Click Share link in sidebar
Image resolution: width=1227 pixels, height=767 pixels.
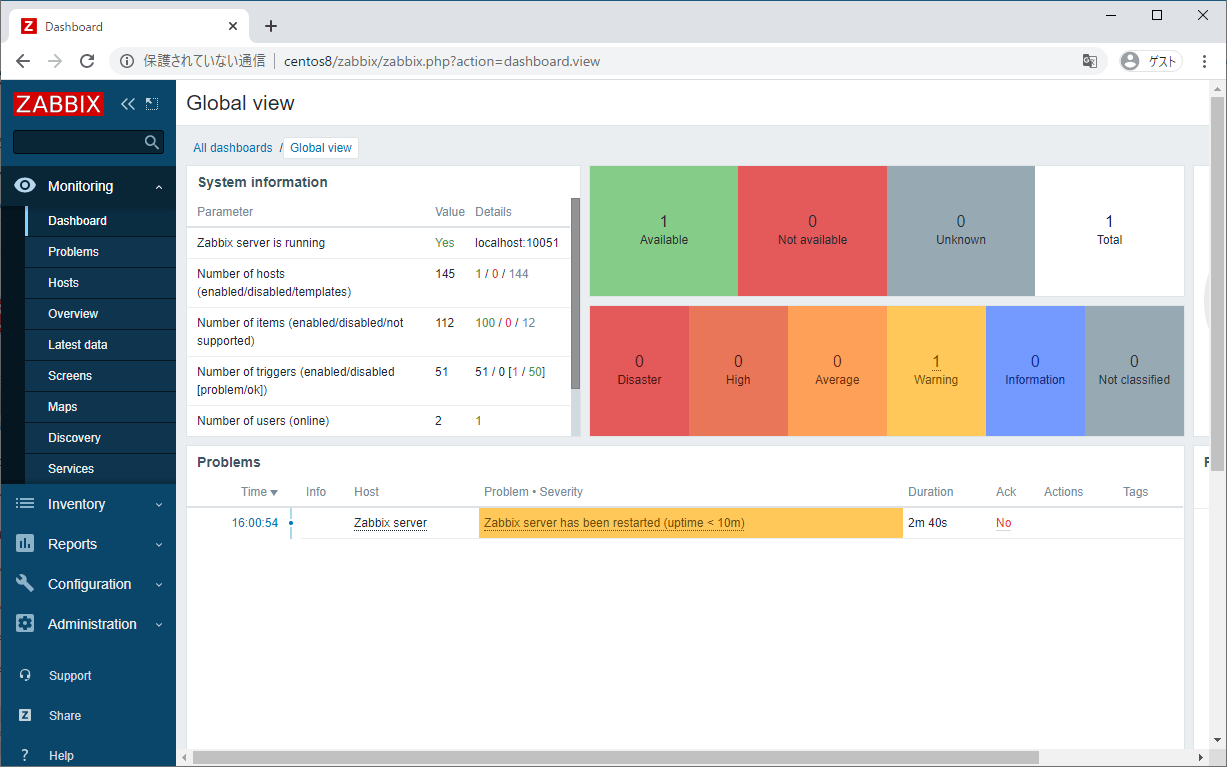click(x=65, y=716)
